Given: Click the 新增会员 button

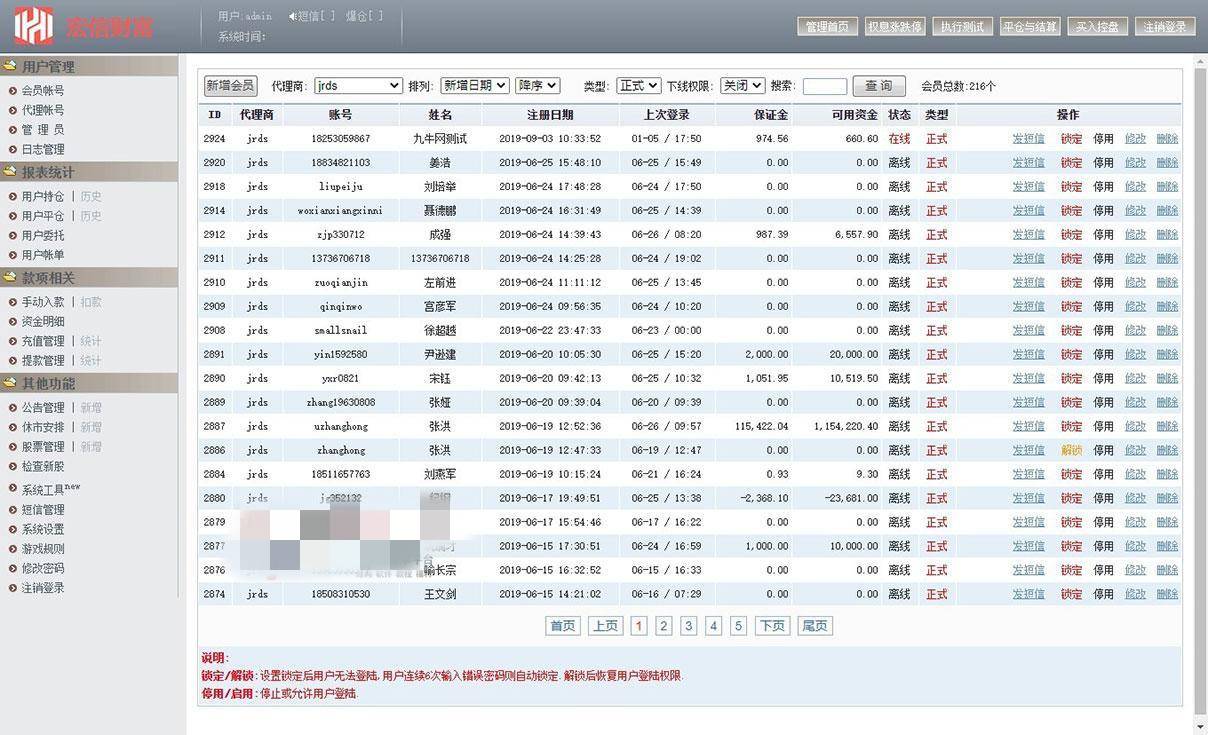Looking at the screenshot, I should [231, 86].
